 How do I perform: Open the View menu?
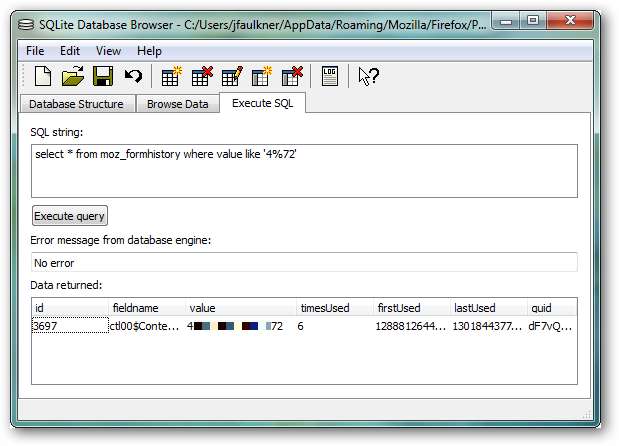[x=108, y=50]
